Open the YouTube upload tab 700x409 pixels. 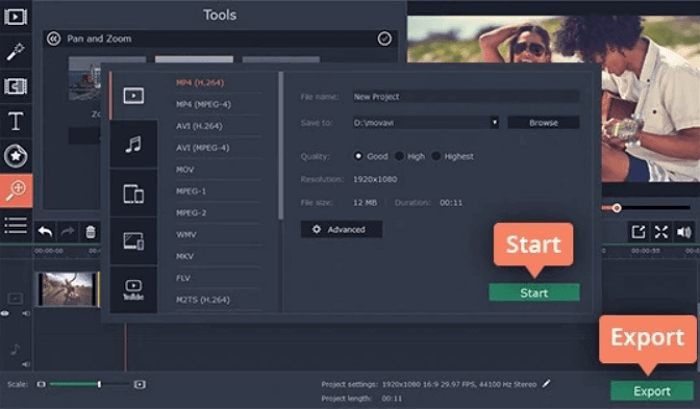click(x=133, y=290)
